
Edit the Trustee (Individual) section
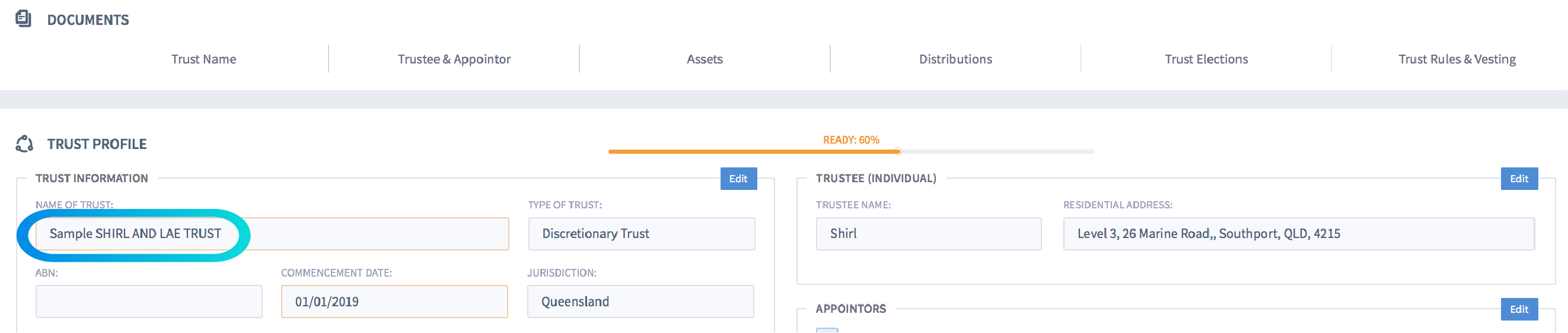(1518, 178)
